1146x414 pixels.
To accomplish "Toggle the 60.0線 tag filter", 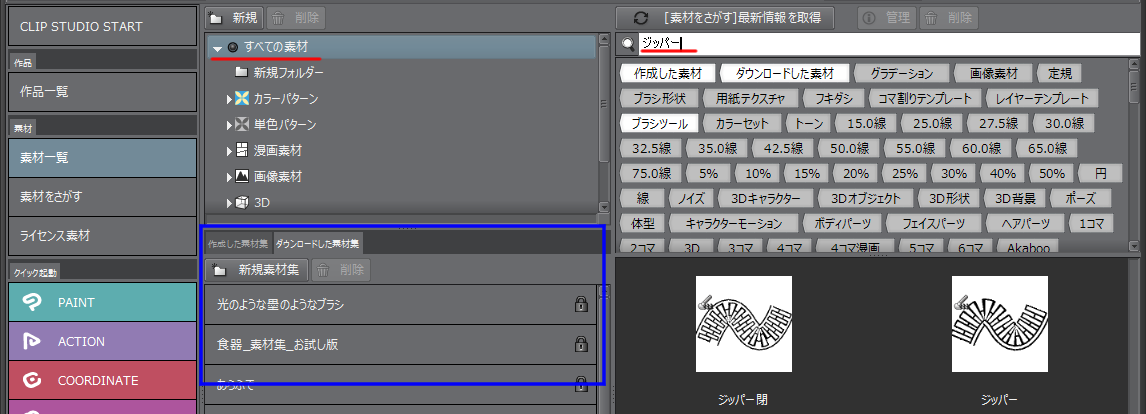I will point(979,148).
